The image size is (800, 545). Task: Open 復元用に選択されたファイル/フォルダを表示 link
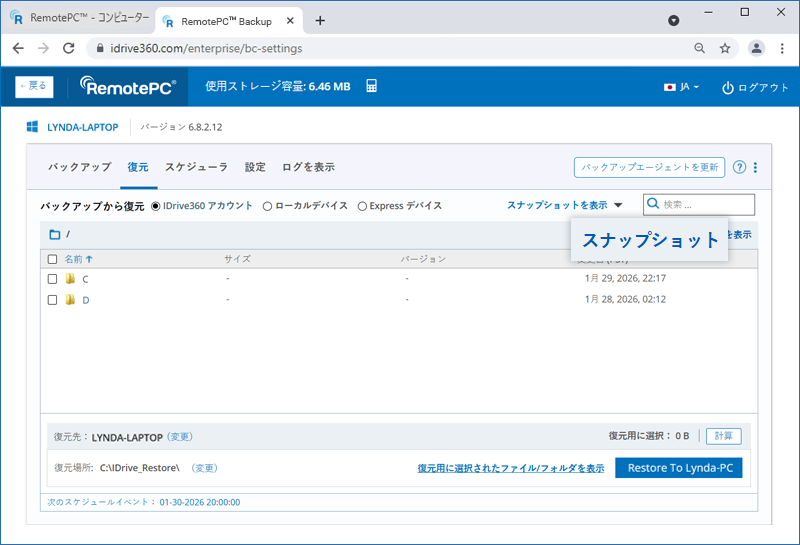[x=511, y=468]
